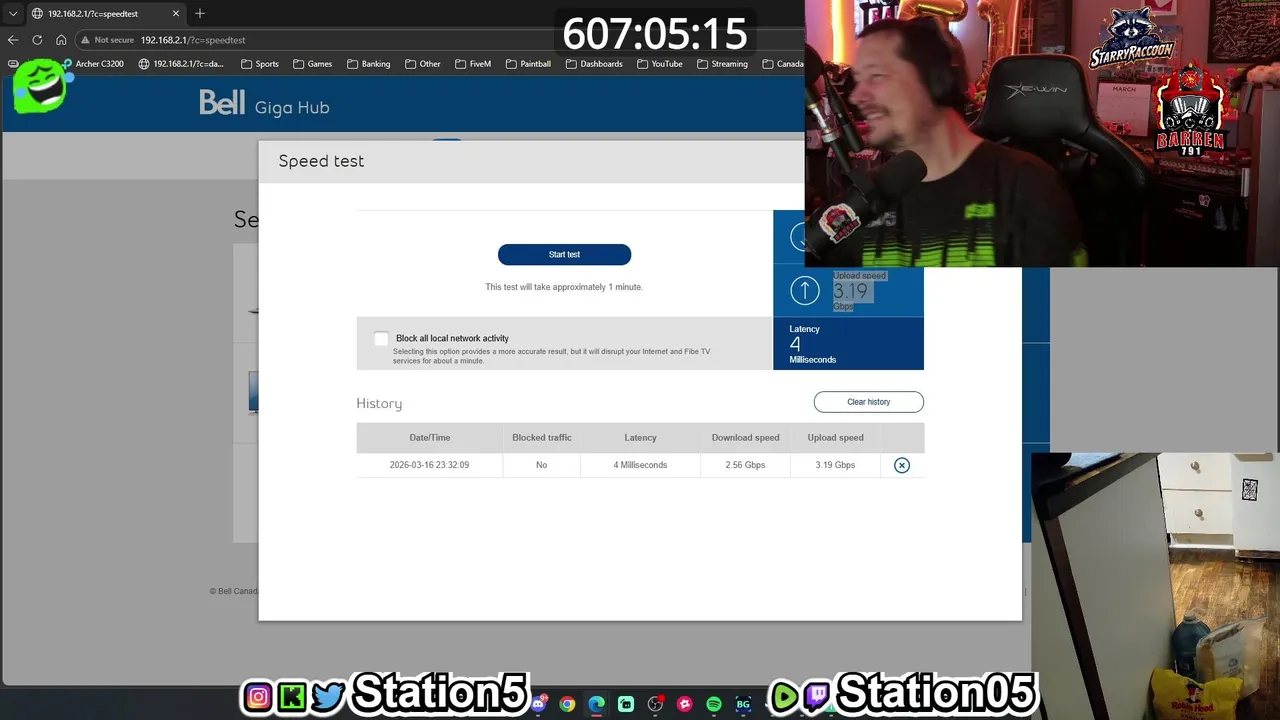Expand the Paintball bookmarks folder
This screenshot has height=720, width=1280.
click(529, 64)
